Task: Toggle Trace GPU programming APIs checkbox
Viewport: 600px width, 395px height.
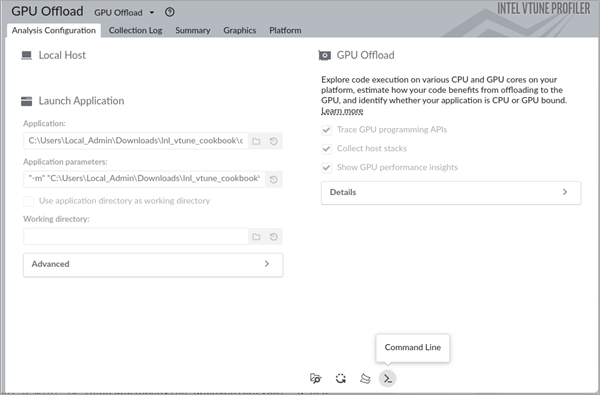Action: pyautogui.click(x=326, y=130)
